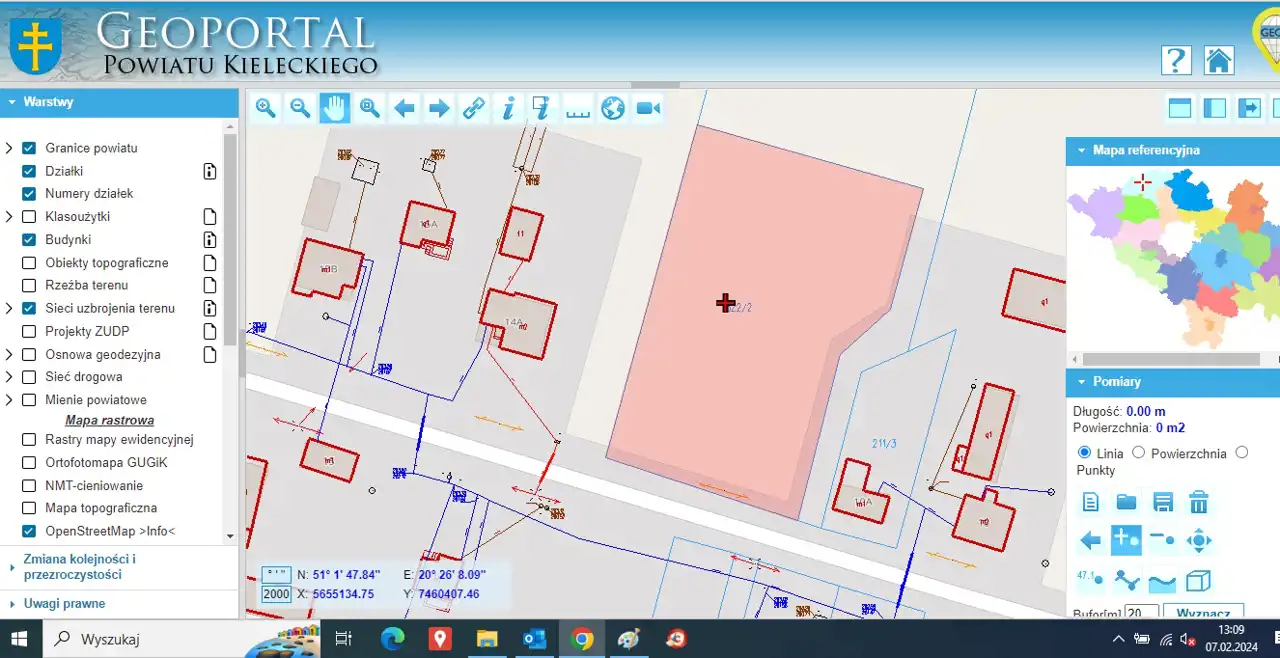Select the pan hand tool
This screenshot has width=1280, height=658.
coord(334,108)
